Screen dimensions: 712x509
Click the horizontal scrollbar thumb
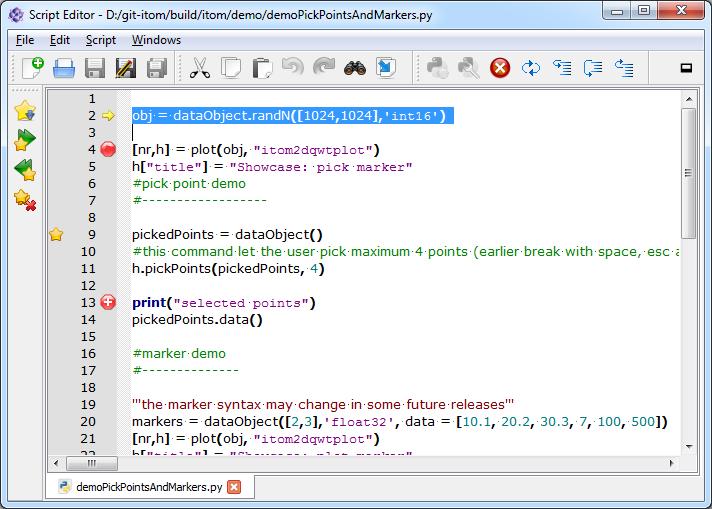92,464
